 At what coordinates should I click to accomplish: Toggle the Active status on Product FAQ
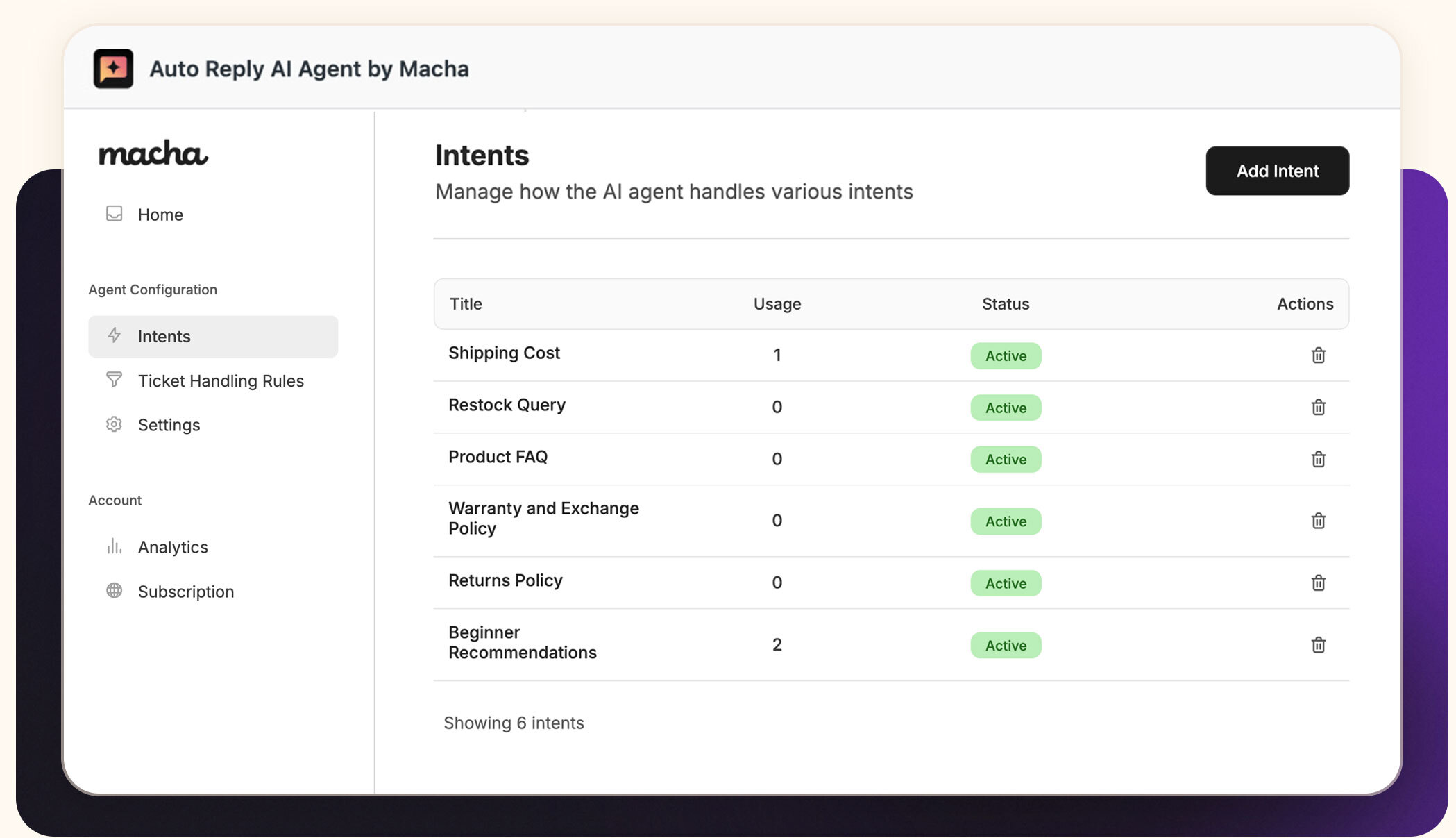(x=1005, y=459)
